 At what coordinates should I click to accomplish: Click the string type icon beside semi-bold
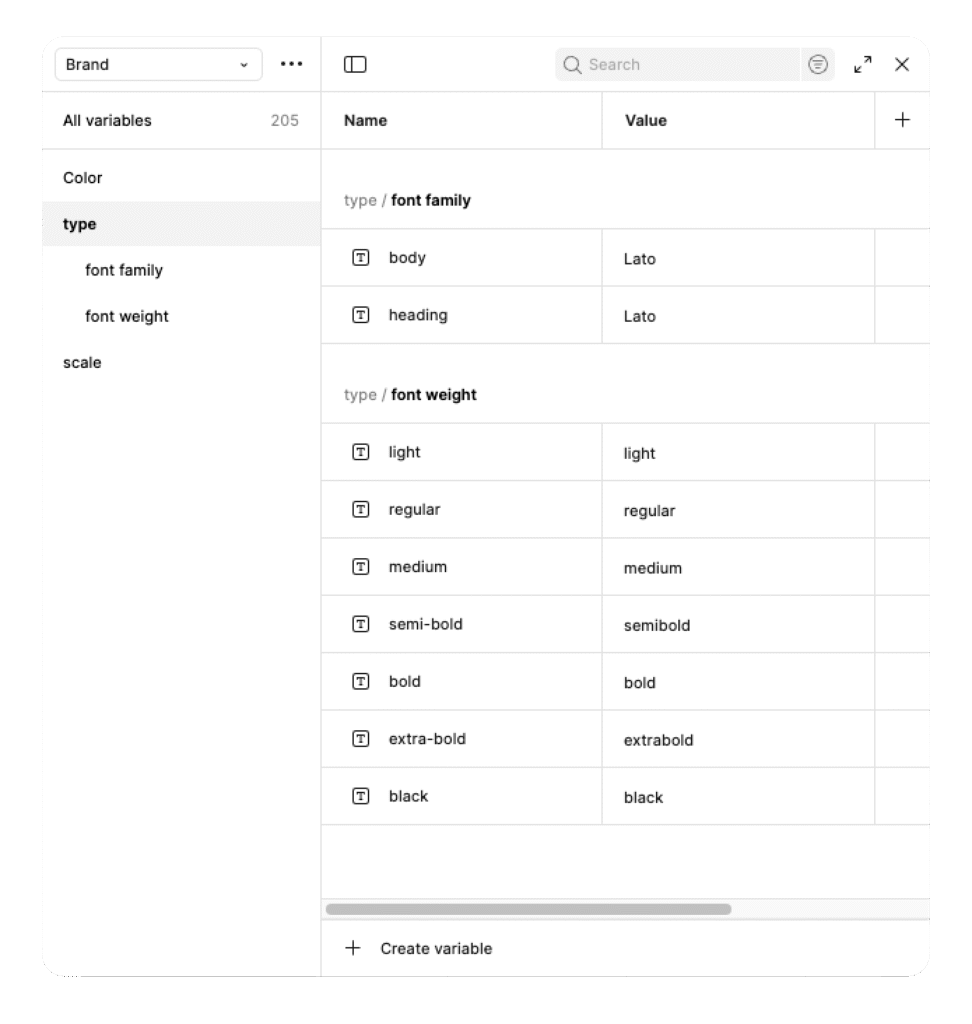point(360,625)
